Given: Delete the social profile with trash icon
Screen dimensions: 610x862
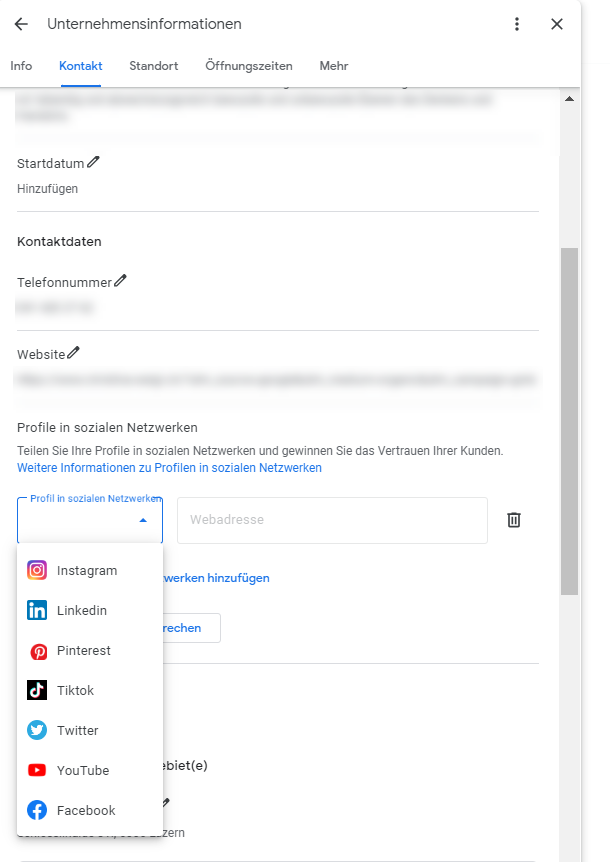Looking at the screenshot, I should pyautogui.click(x=514, y=520).
